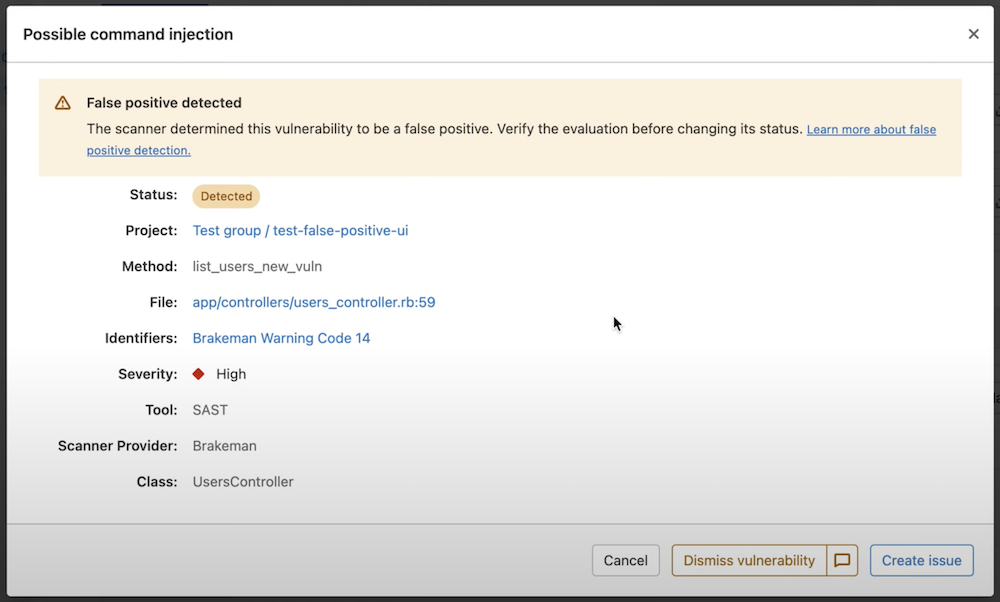This screenshot has width=1000, height=602.
Task: Close the Possible command injection dialog
Action: point(973,33)
